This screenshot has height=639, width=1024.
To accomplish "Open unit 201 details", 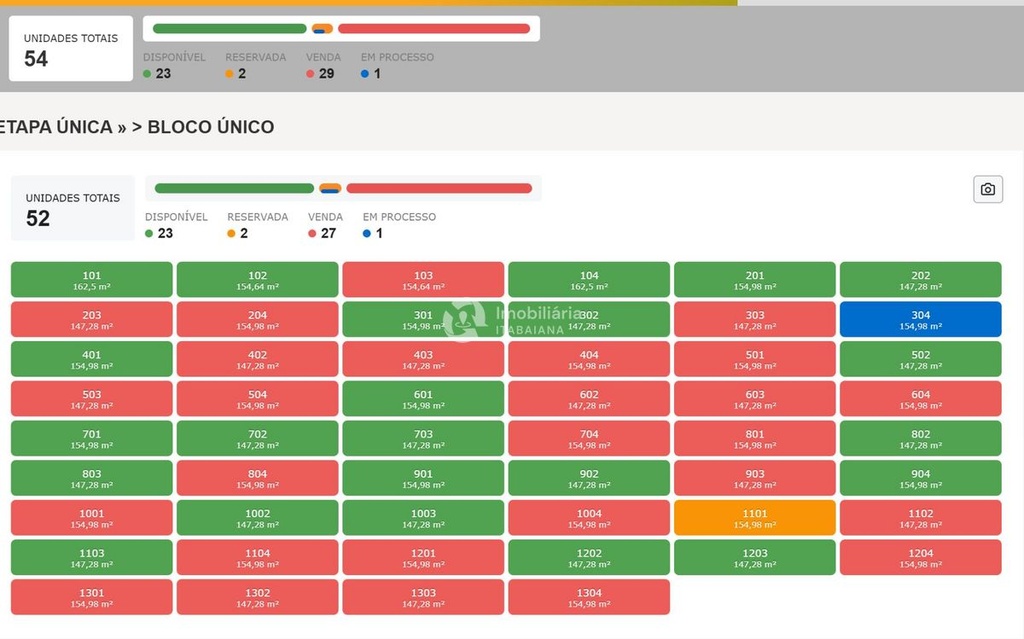I will 755,280.
